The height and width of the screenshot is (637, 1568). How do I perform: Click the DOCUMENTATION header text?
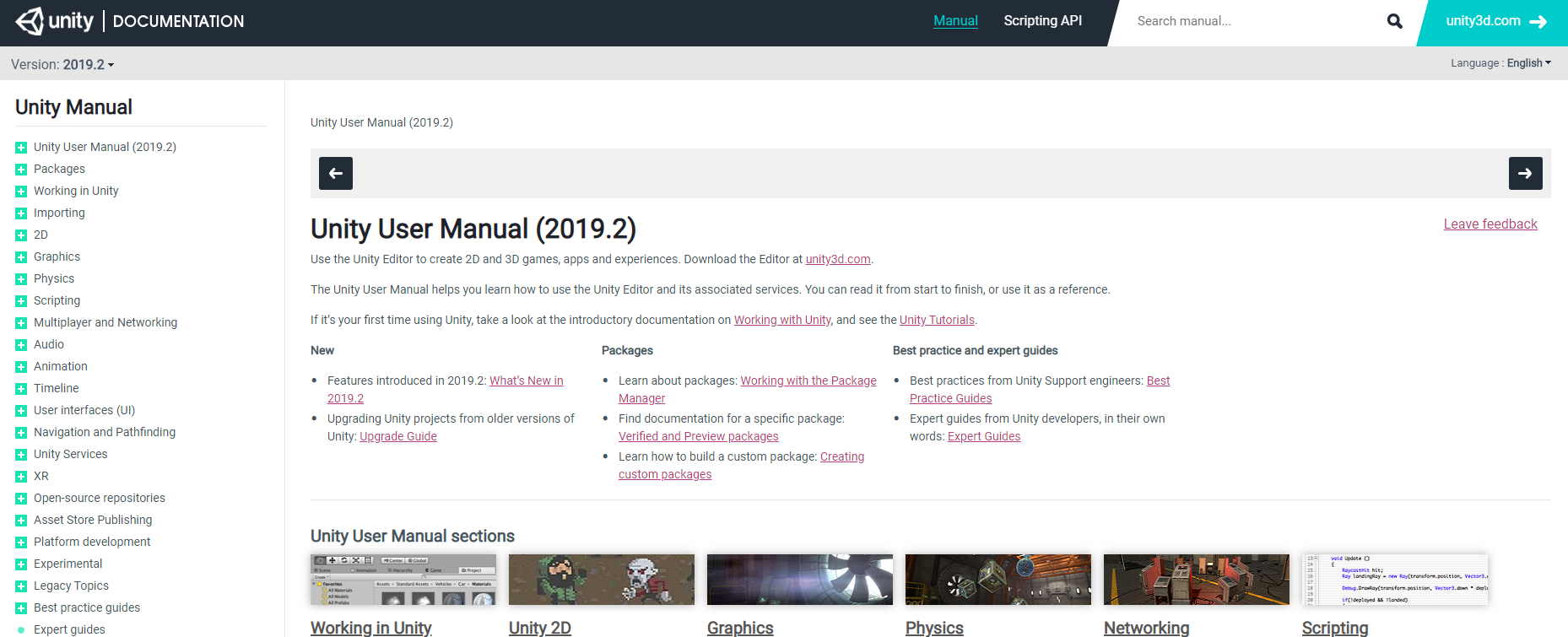[178, 21]
